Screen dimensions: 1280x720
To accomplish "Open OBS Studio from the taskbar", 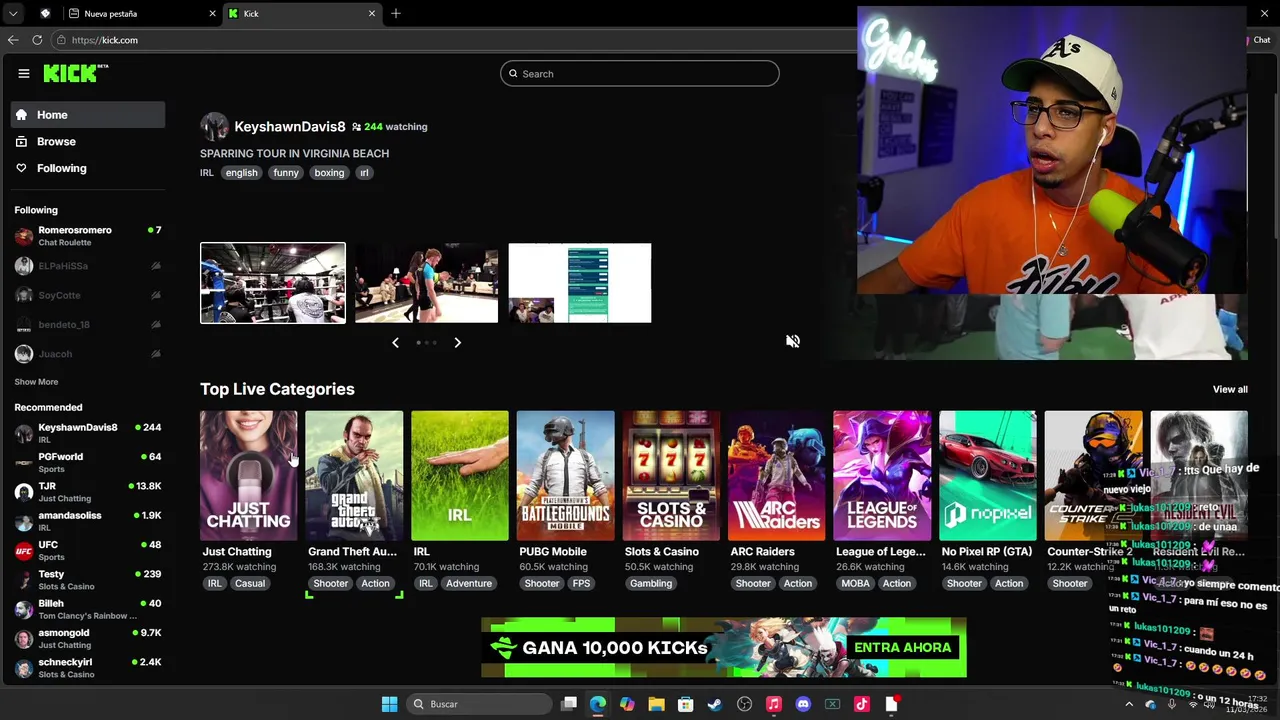I will click(x=744, y=704).
